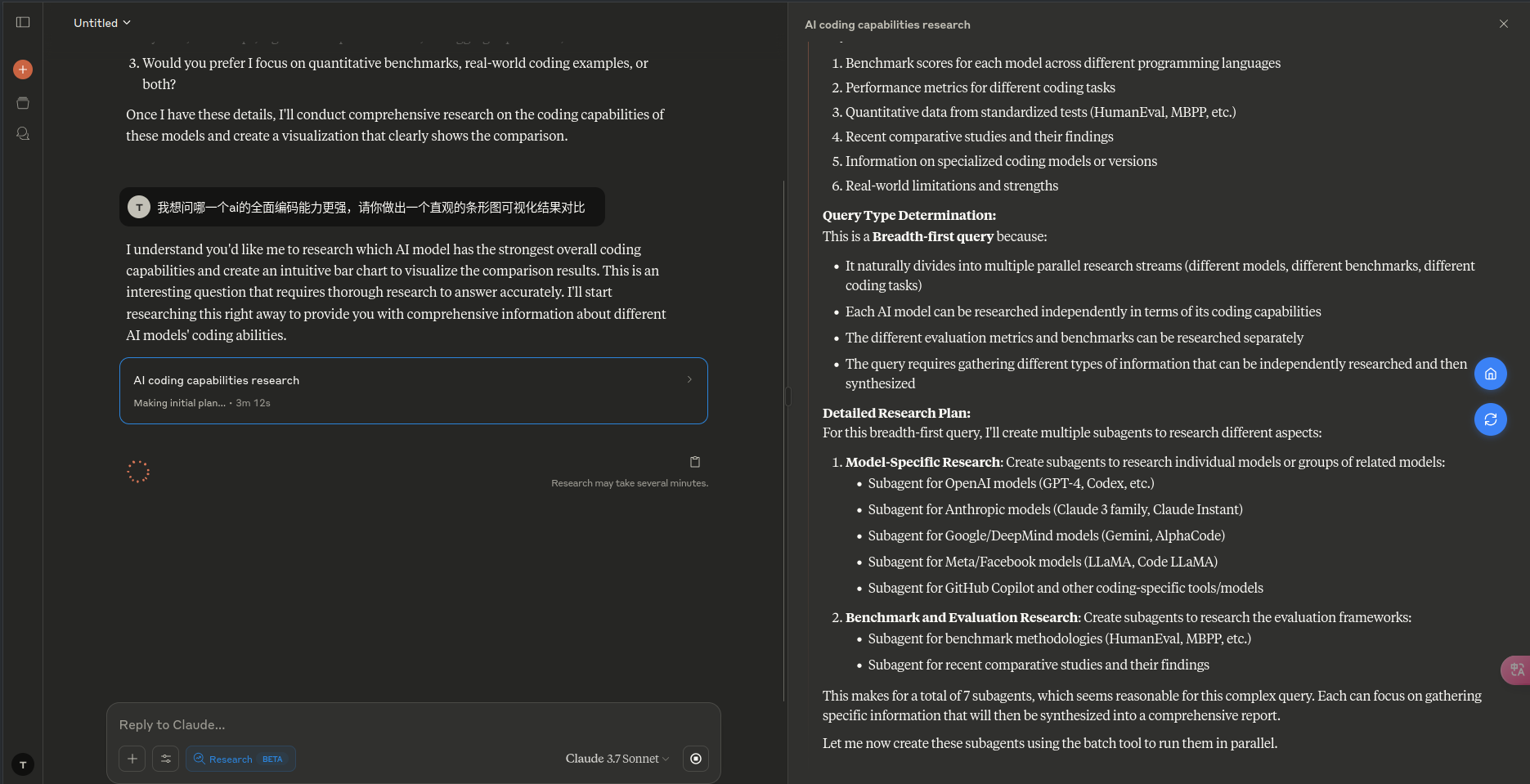Image resolution: width=1530 pixels, height=784 pixels.
Task: Click the panel title 'AI coding capabilities research'
Action: [887, 25]
